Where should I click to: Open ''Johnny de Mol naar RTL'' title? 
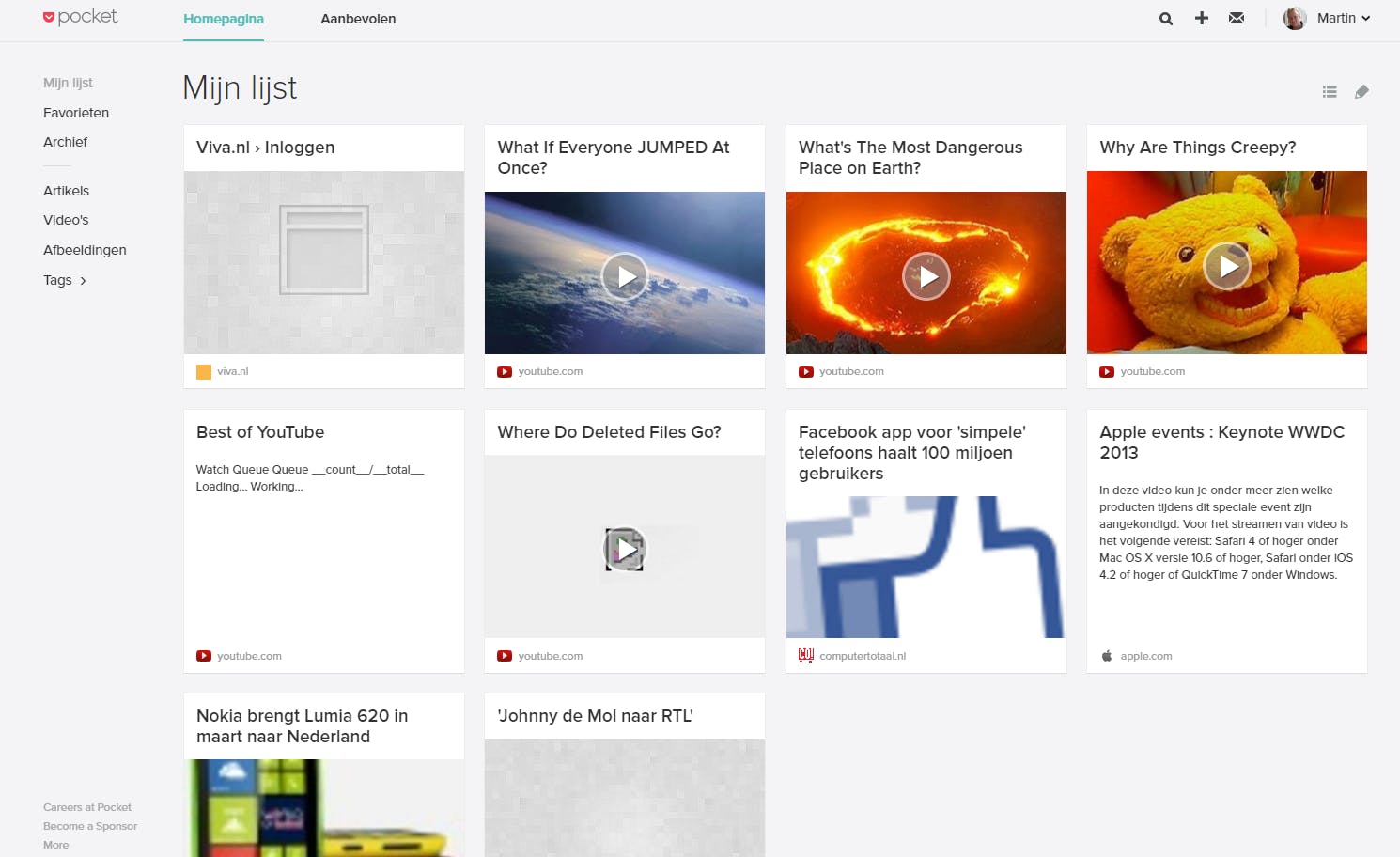click(596, 716)
